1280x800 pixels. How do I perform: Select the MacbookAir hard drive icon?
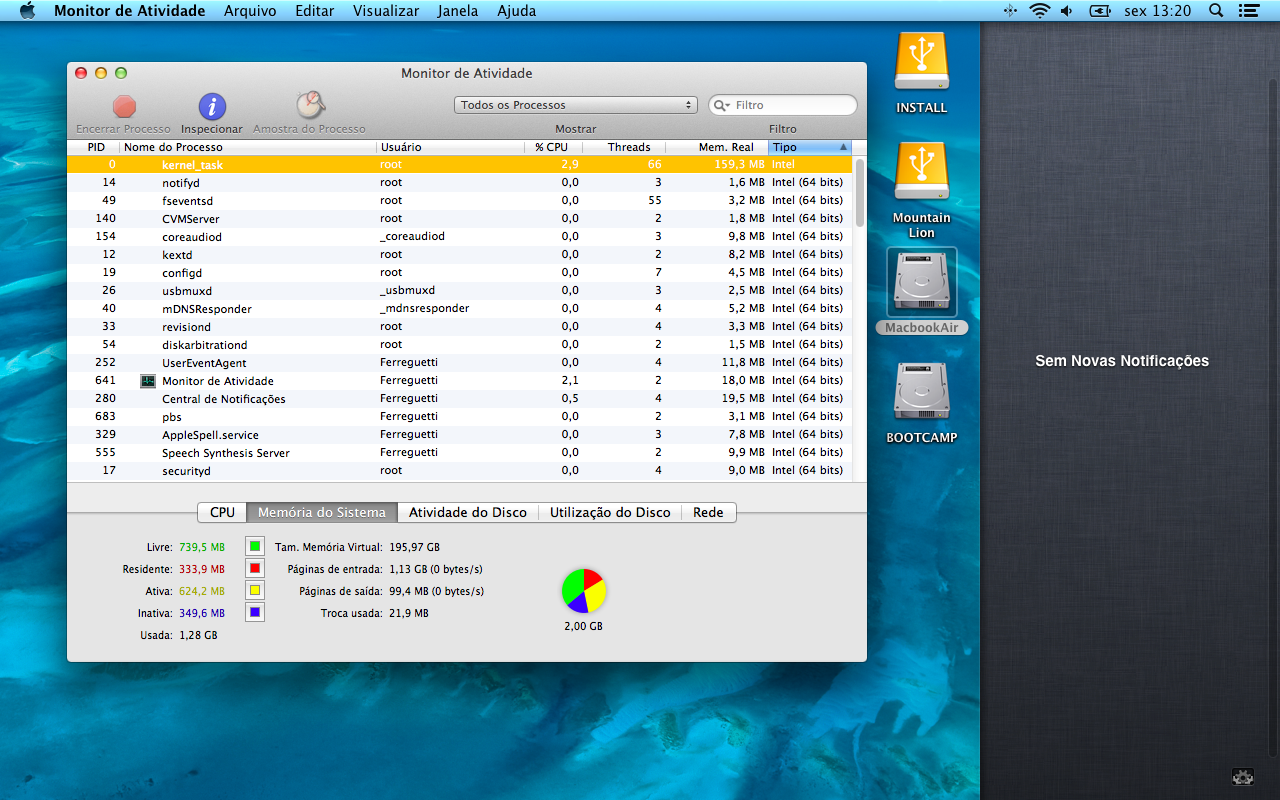pos(922,283)
